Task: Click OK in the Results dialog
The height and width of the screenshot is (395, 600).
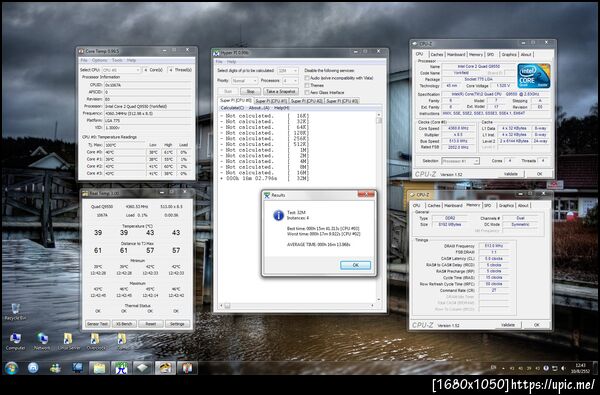Action: pyautogui.click(x=355, y=265)
